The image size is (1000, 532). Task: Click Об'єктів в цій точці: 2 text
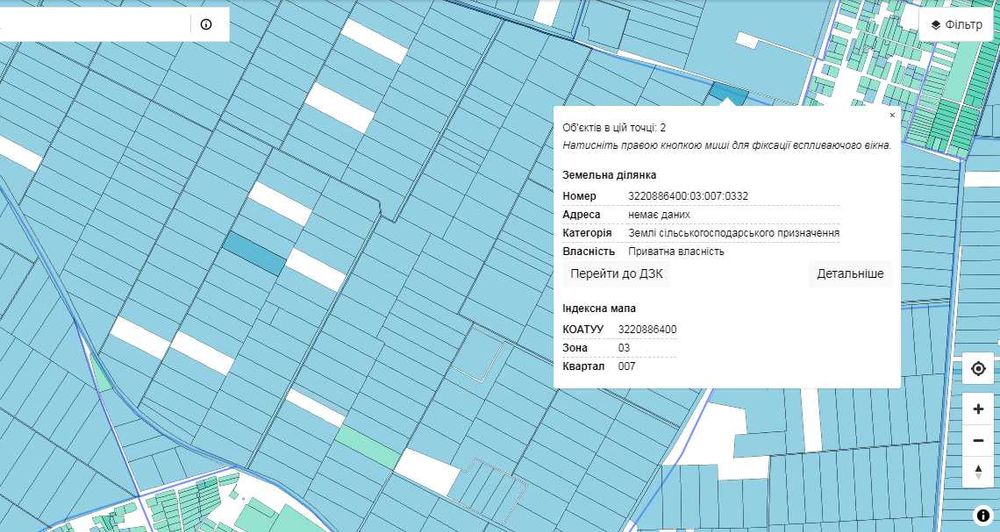pos(614,128)
